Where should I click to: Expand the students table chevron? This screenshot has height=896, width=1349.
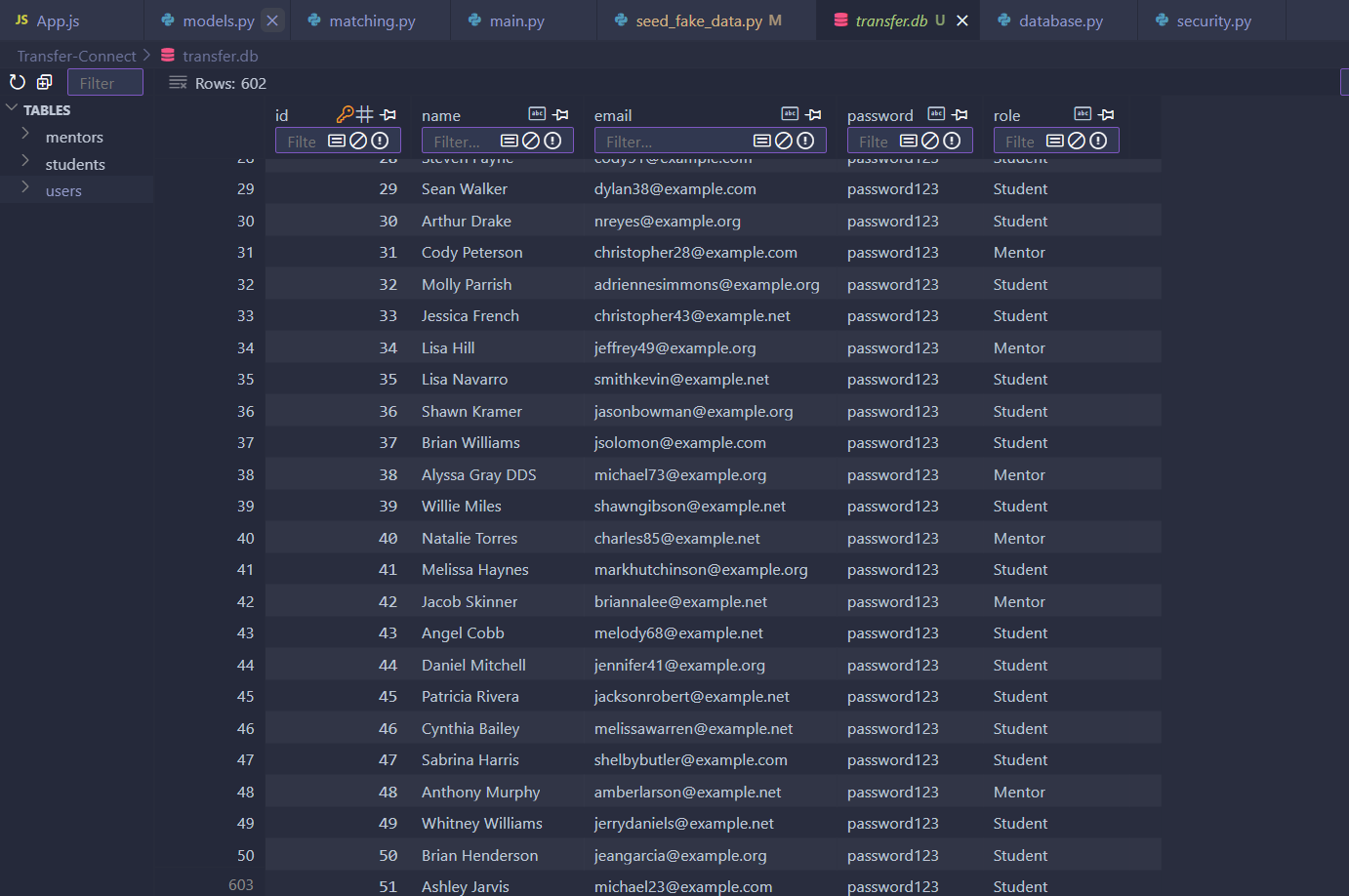(25, 161)
